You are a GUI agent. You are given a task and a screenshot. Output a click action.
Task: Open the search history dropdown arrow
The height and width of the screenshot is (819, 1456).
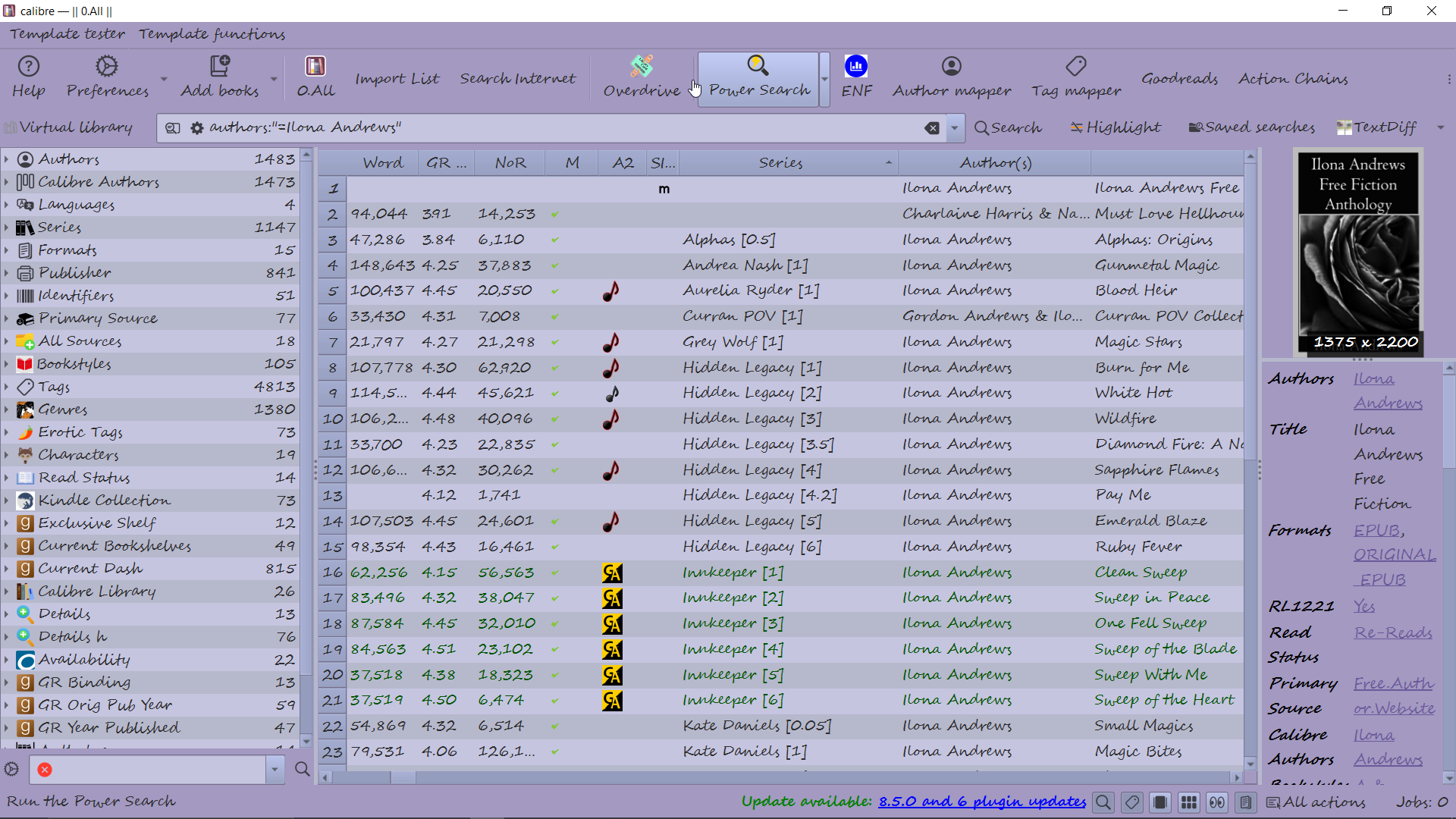[955, 128]
